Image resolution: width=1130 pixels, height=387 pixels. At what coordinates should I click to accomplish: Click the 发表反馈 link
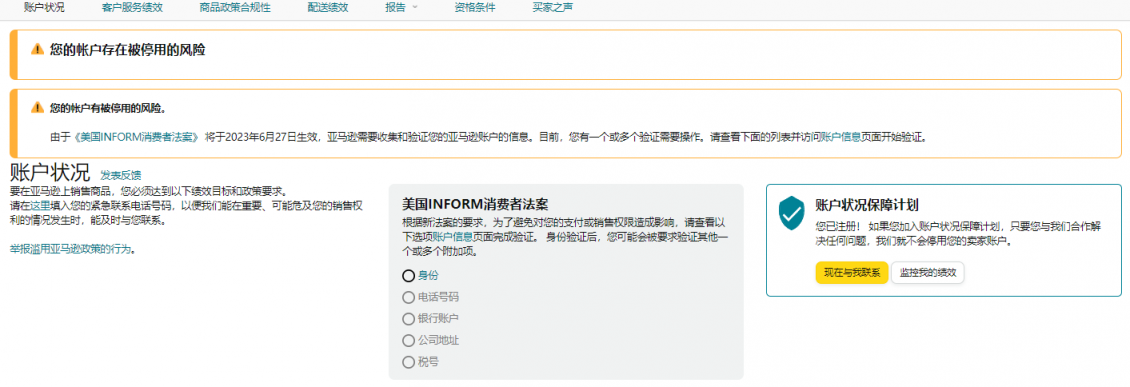(120, 175)
